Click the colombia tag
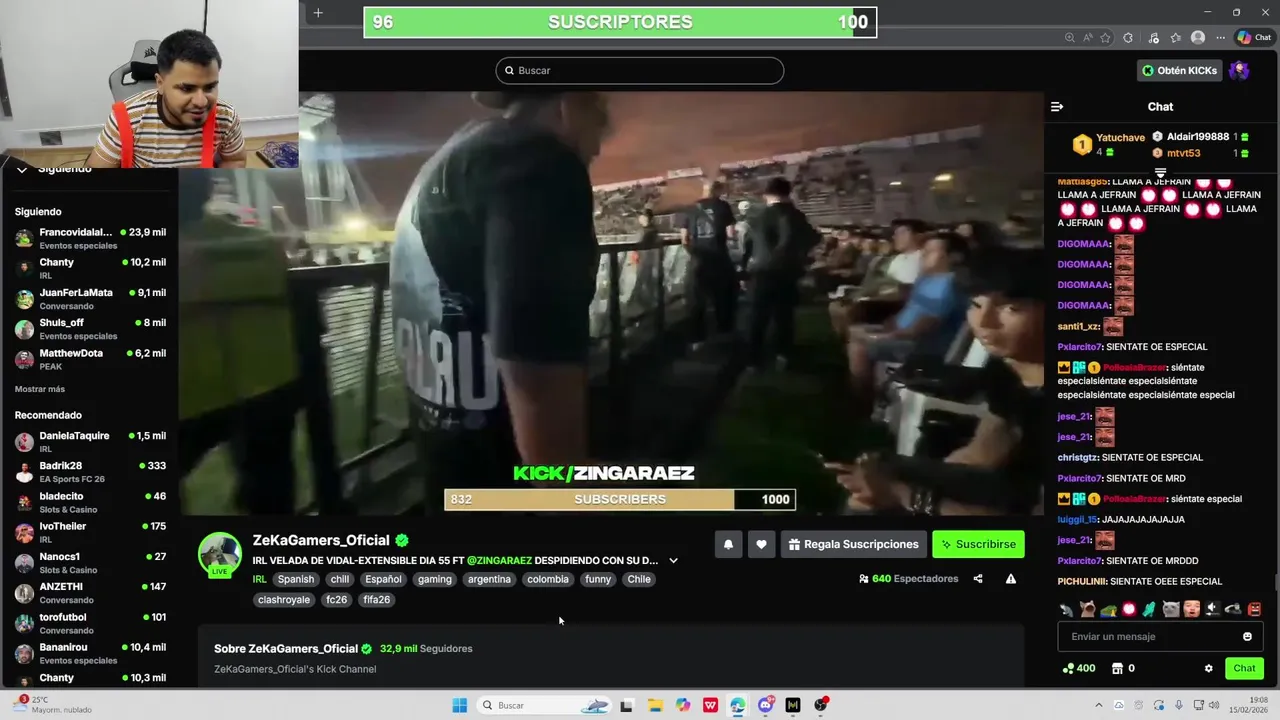 coord(548,579)
